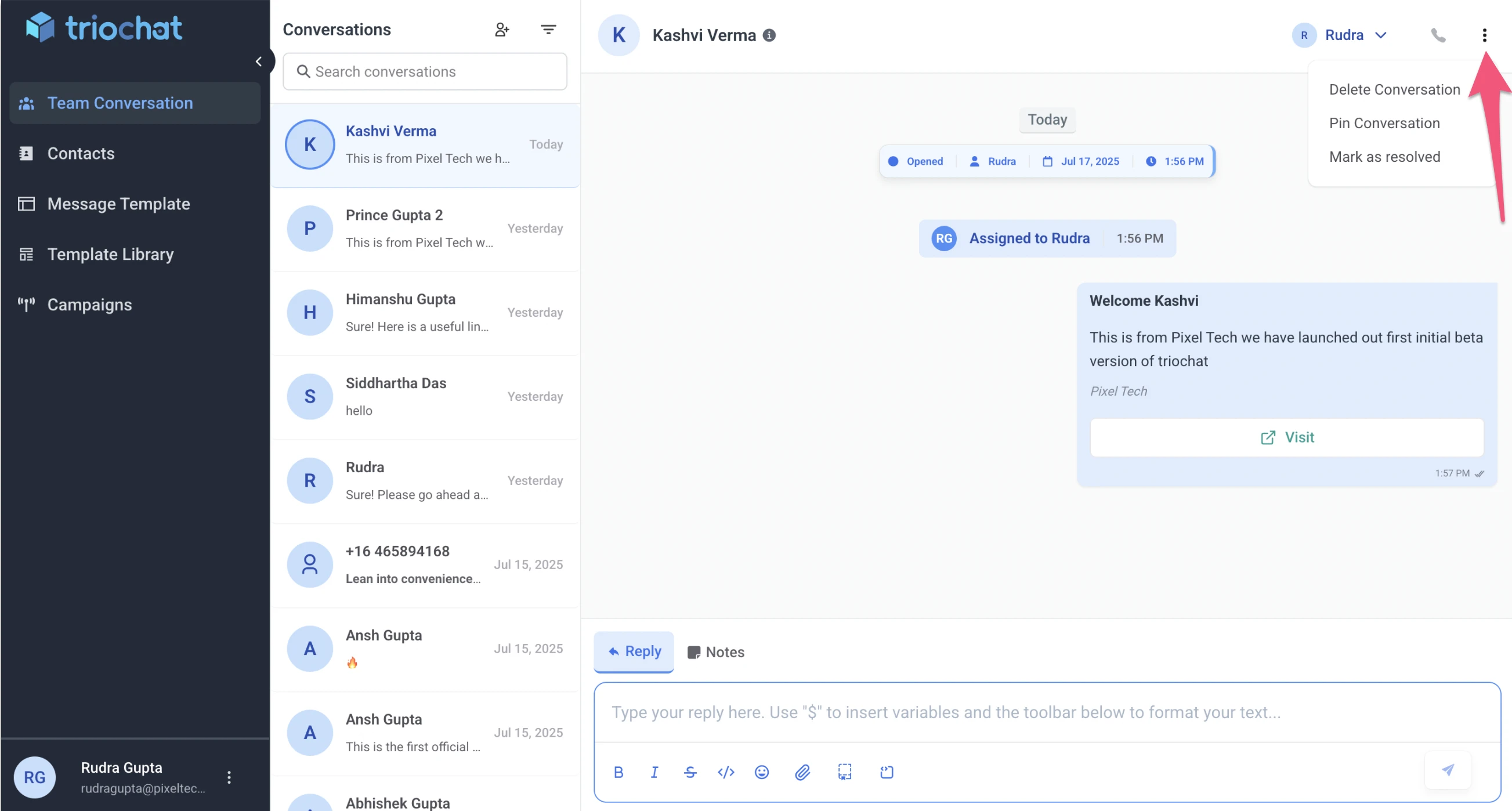Collapse the left sidebar

tap(259, 61)
